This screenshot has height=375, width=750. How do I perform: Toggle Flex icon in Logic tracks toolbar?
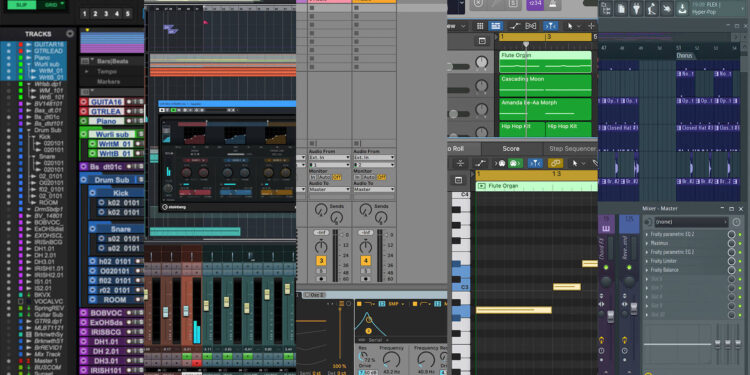click(530, 26)
